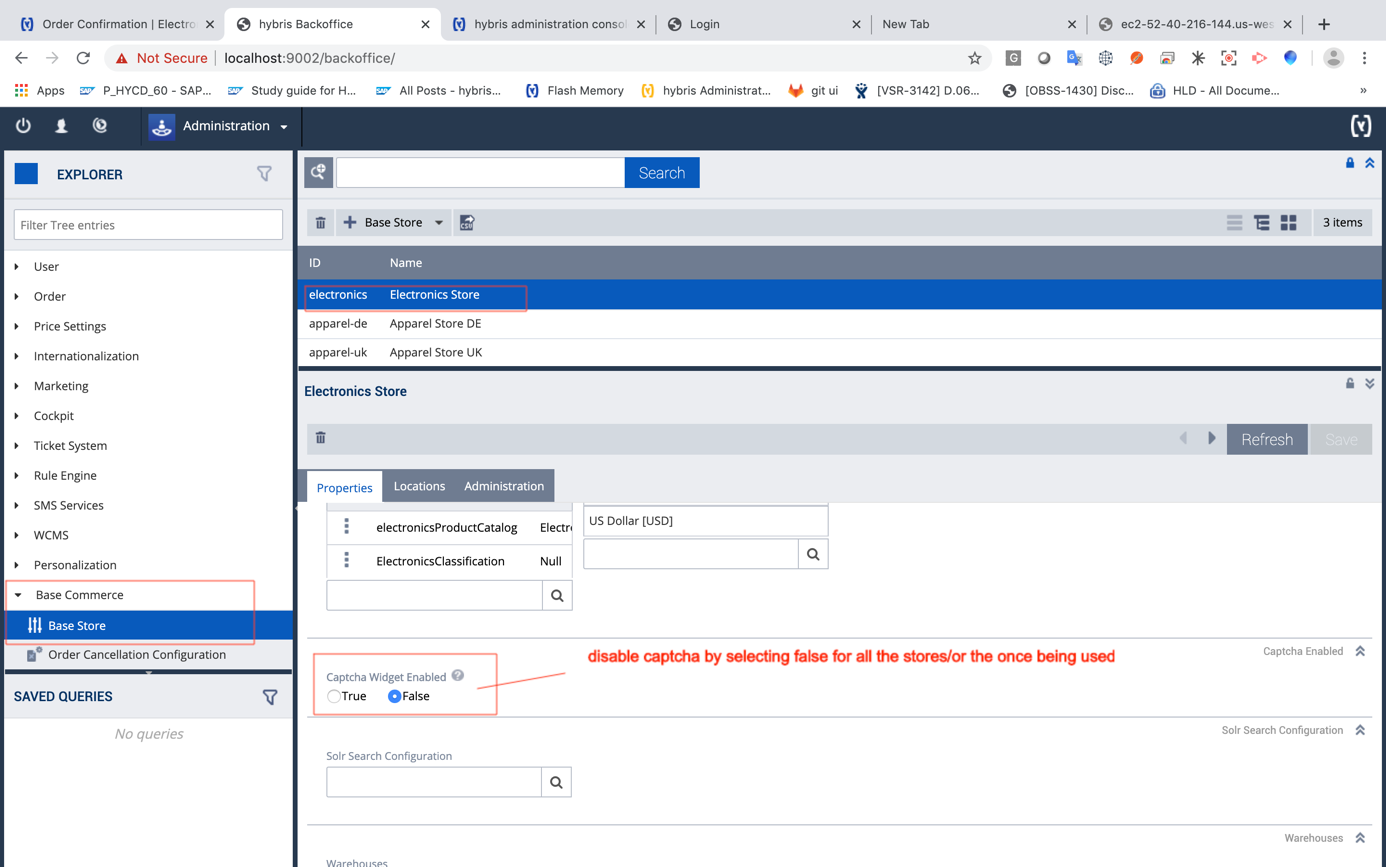Click the Filter Tree entries field

tap(148, 225)
